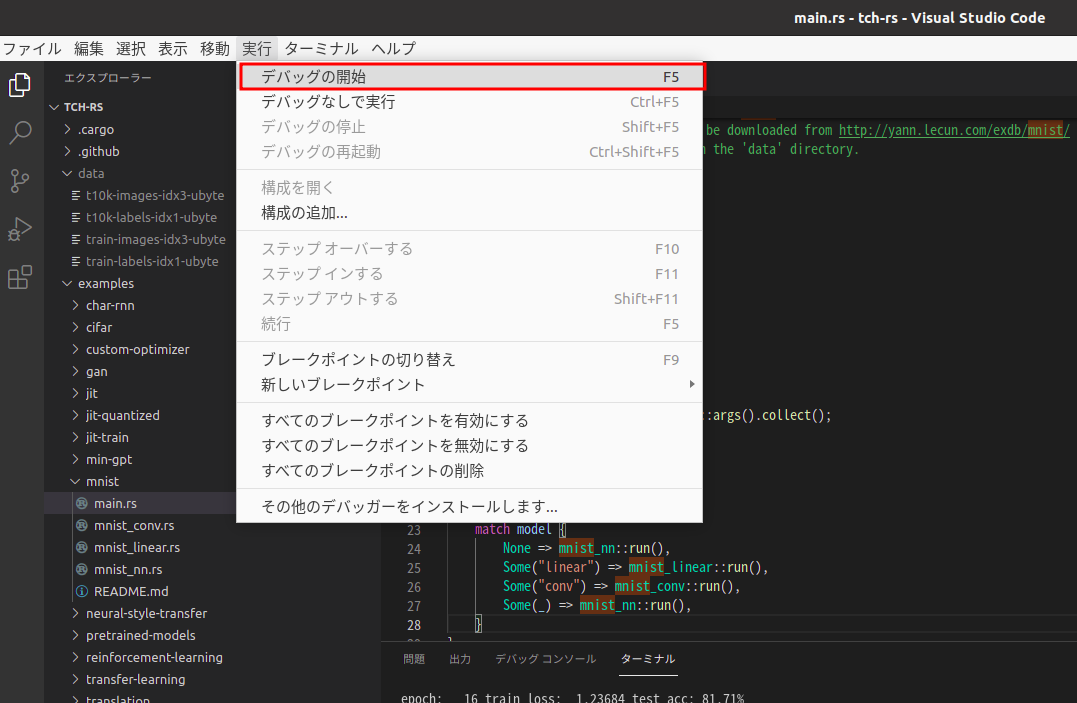Image resolution: width=1077 pixels, height=703 pixels.
Task: Open the Extensions view
Action: (19, 277)
